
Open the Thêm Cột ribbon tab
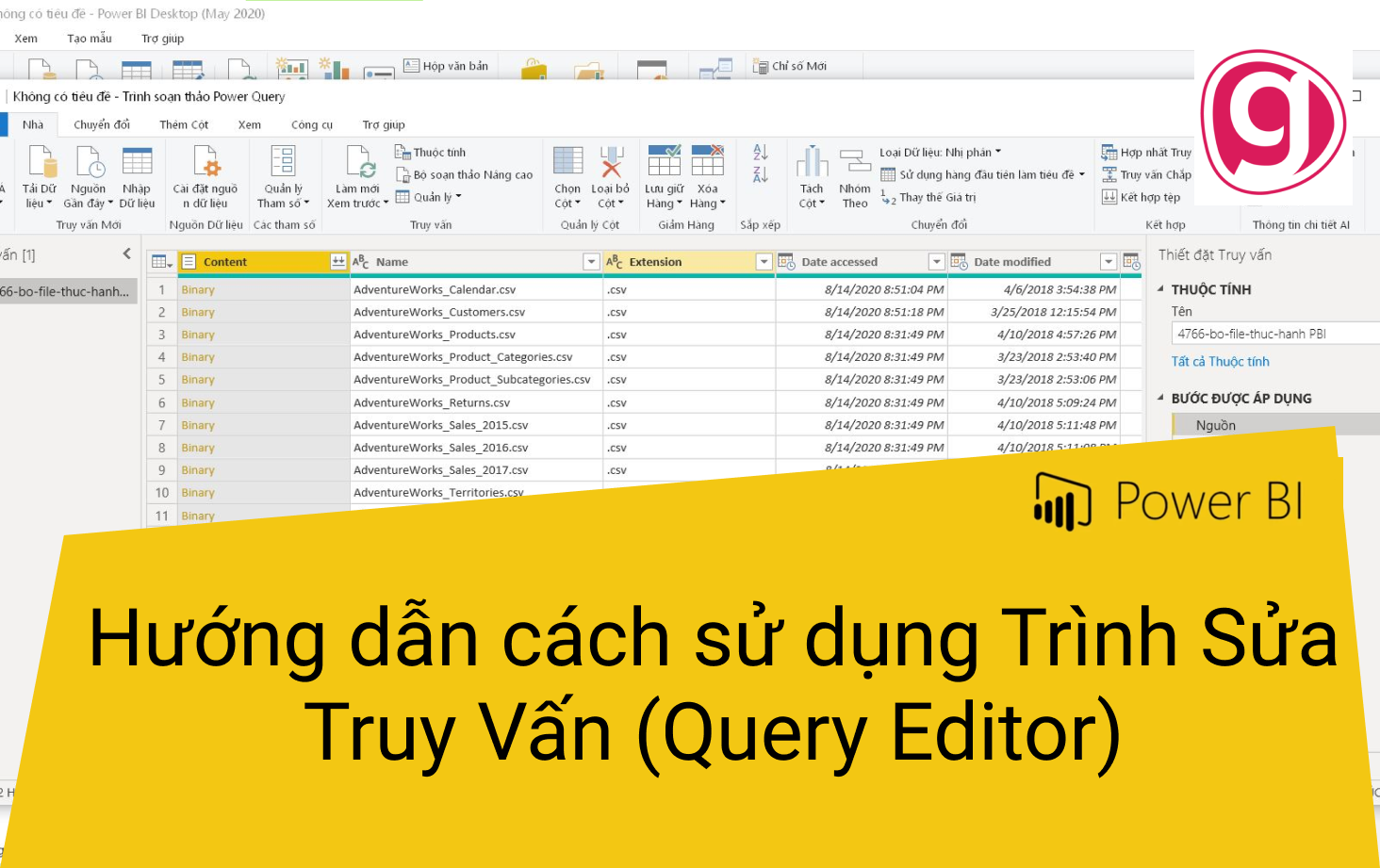coord(184,123)
